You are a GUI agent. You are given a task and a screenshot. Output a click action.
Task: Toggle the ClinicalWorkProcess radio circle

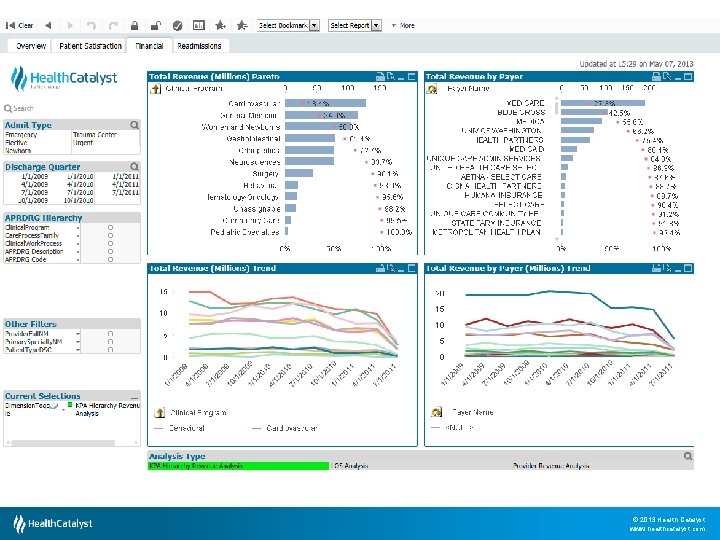[x=110, y=243]
